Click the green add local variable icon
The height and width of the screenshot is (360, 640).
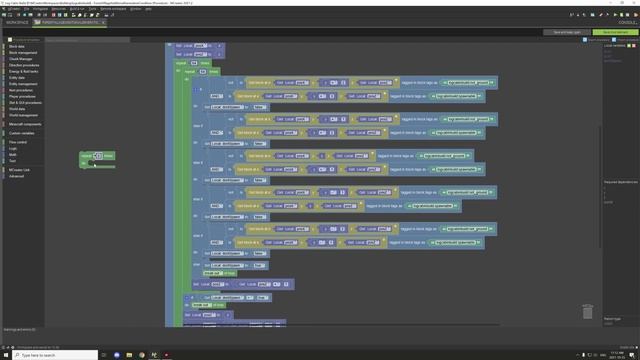point(629,46)
